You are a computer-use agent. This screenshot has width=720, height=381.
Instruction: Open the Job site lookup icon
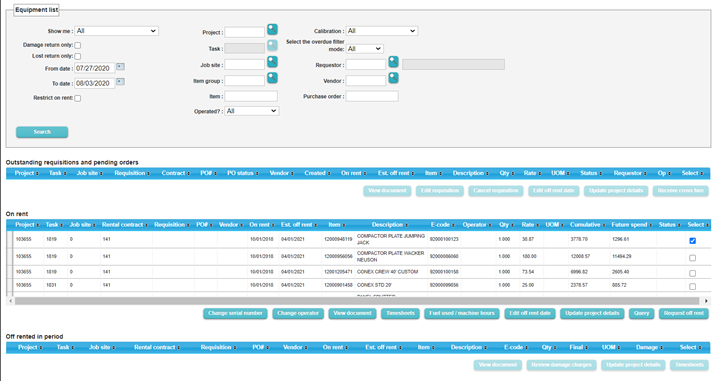[x=272, y=62]
